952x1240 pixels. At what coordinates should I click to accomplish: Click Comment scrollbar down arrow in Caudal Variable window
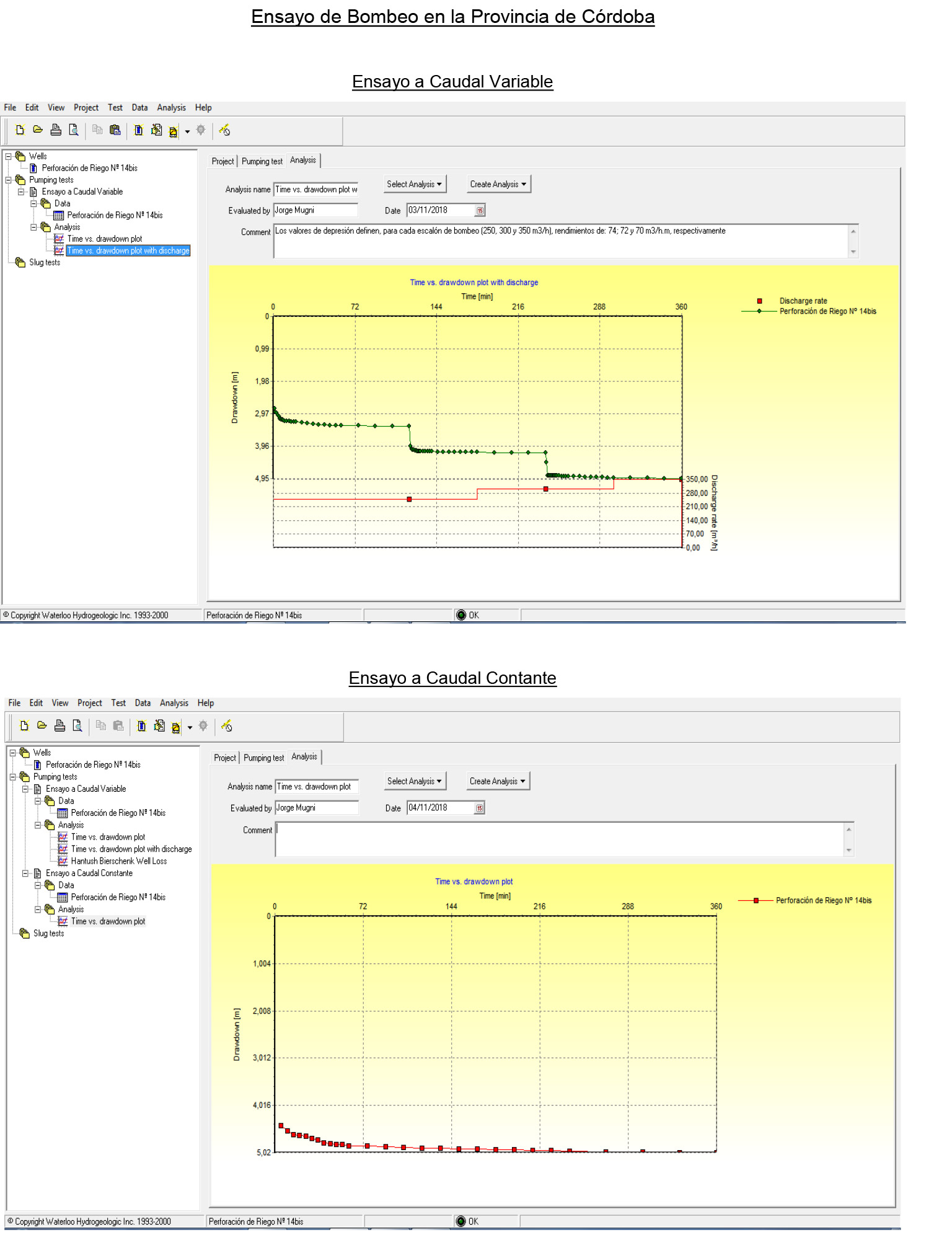[853, 252]
